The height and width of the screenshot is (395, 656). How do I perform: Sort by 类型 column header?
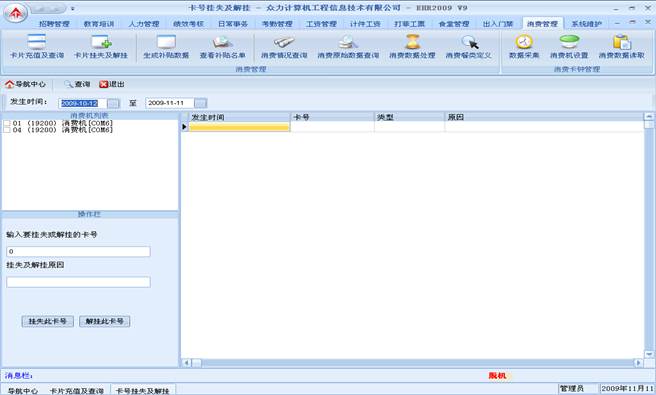410,118
